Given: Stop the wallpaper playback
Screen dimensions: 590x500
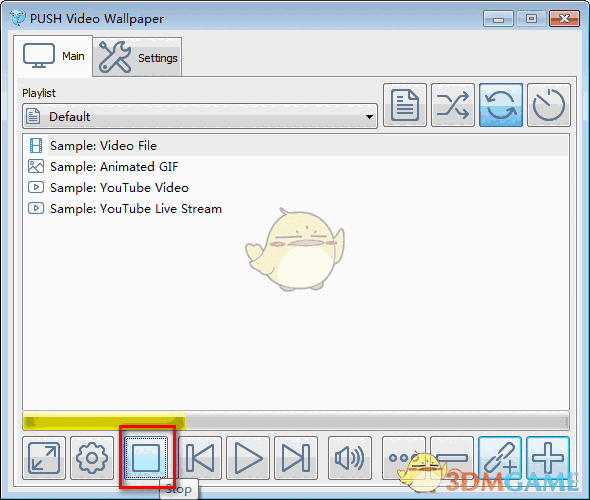Looking at the screenshot, I should pyautogui.click(x=146, y=457).
